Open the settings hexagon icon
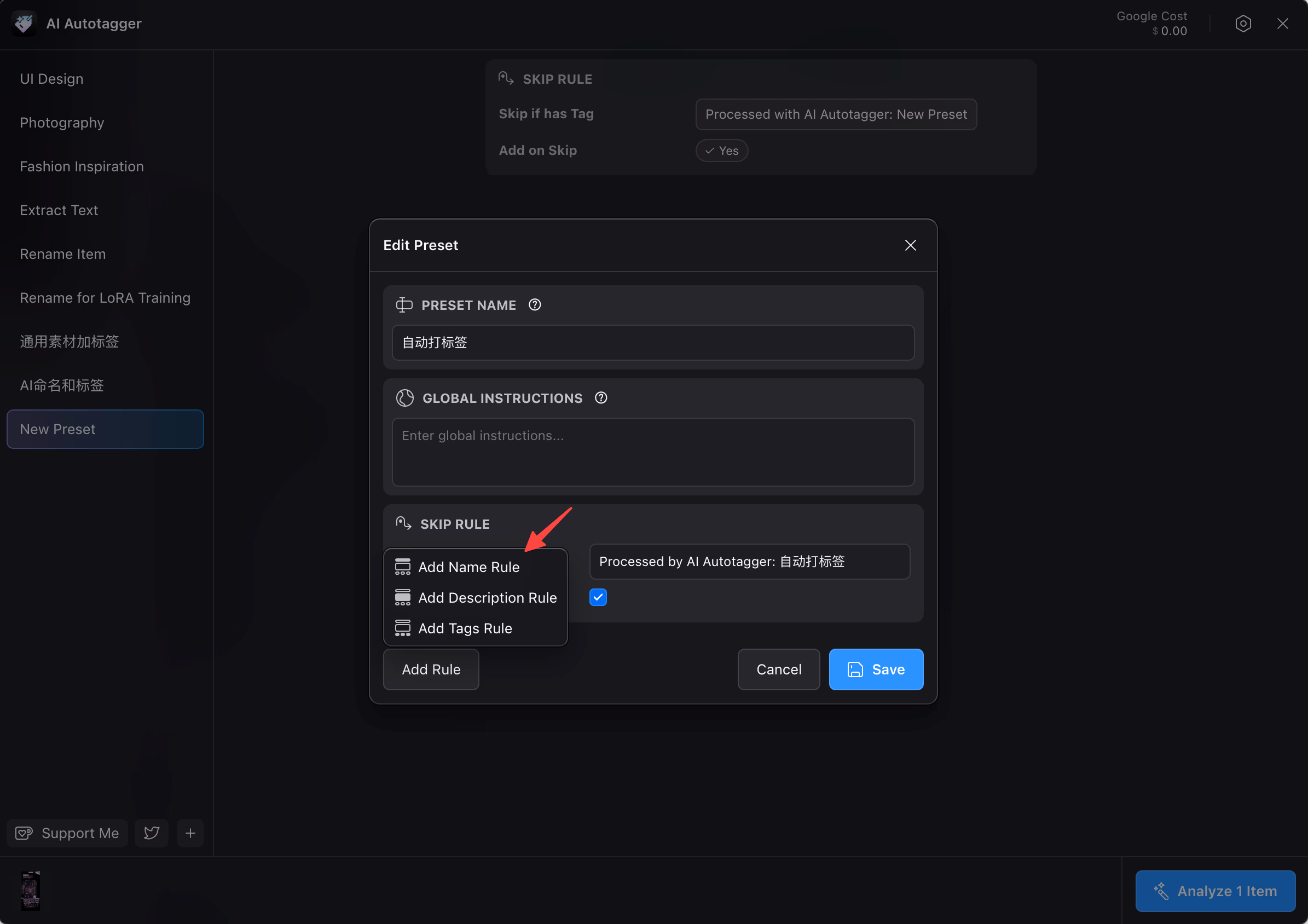Image resolution: width=1308 pixels, height=924 pixels. coord(1242,24)
